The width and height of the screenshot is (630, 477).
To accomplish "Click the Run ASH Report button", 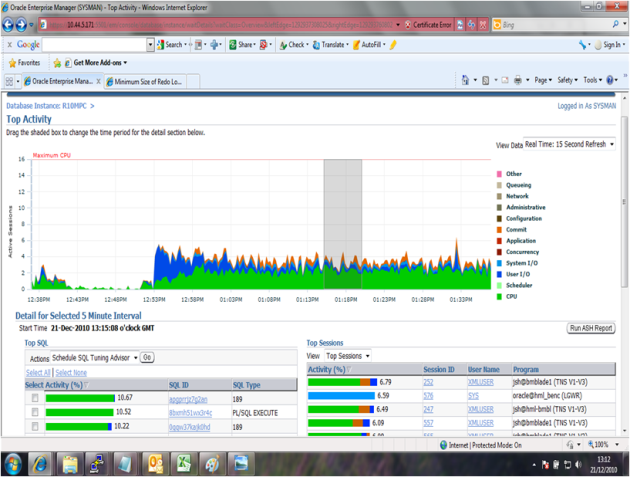I will point(591,328).
